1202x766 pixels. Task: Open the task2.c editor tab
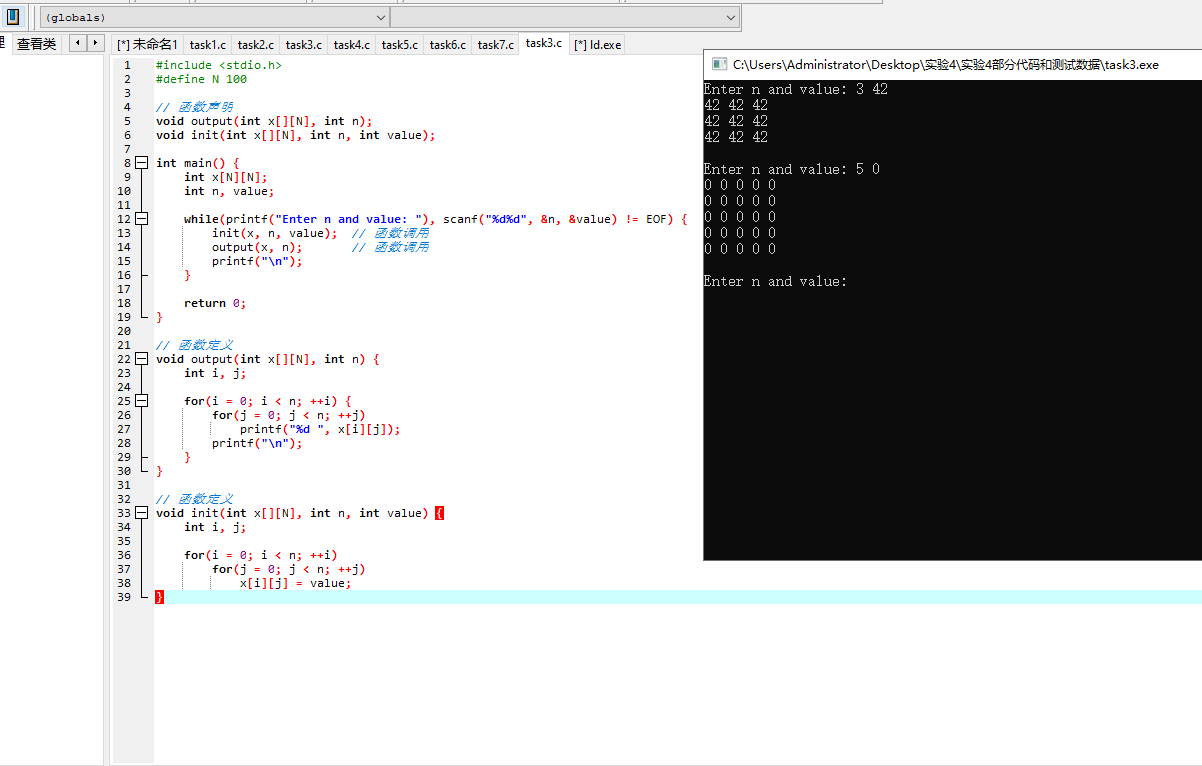tap(256, 45)
